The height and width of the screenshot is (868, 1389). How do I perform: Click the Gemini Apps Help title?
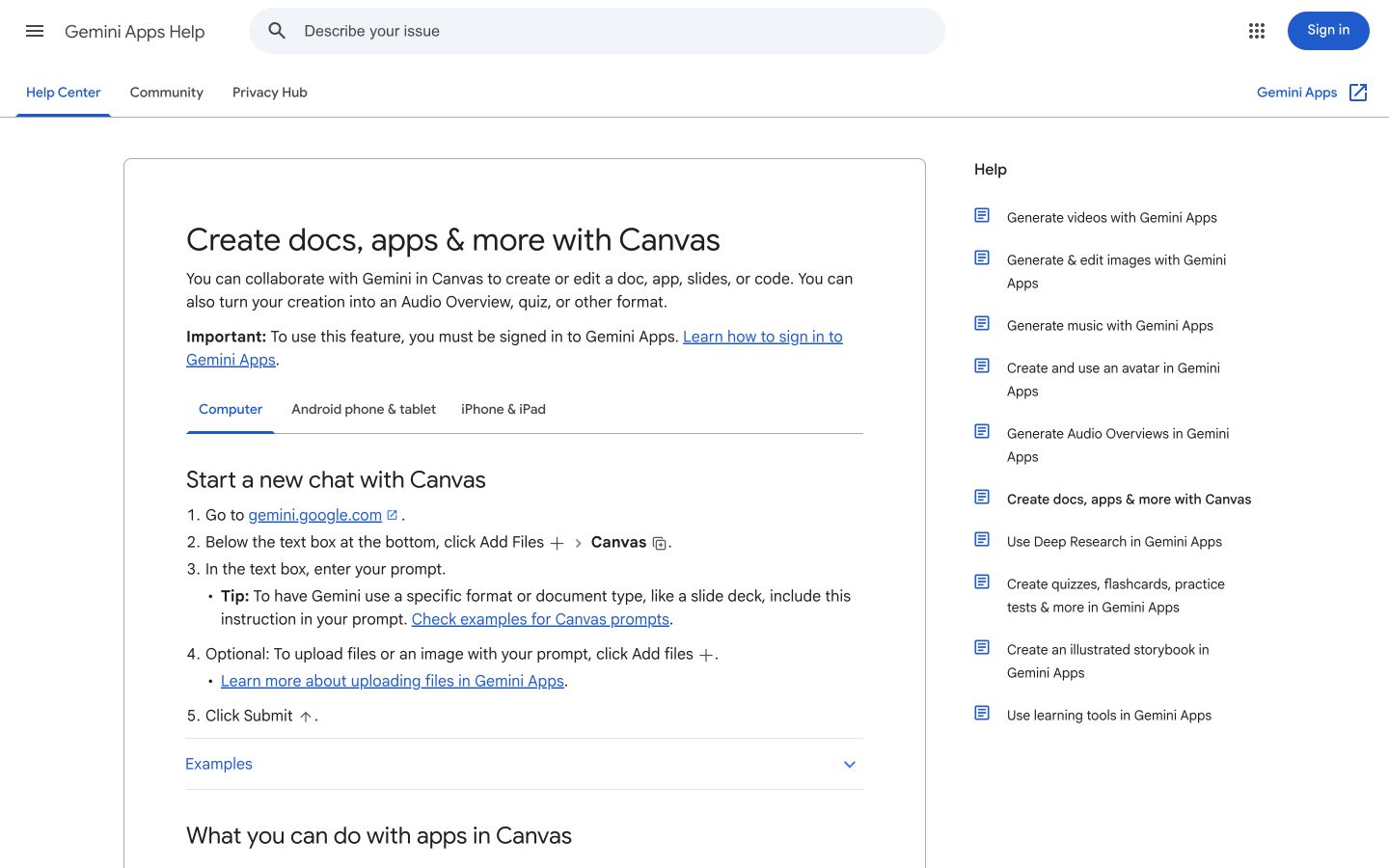135,32
